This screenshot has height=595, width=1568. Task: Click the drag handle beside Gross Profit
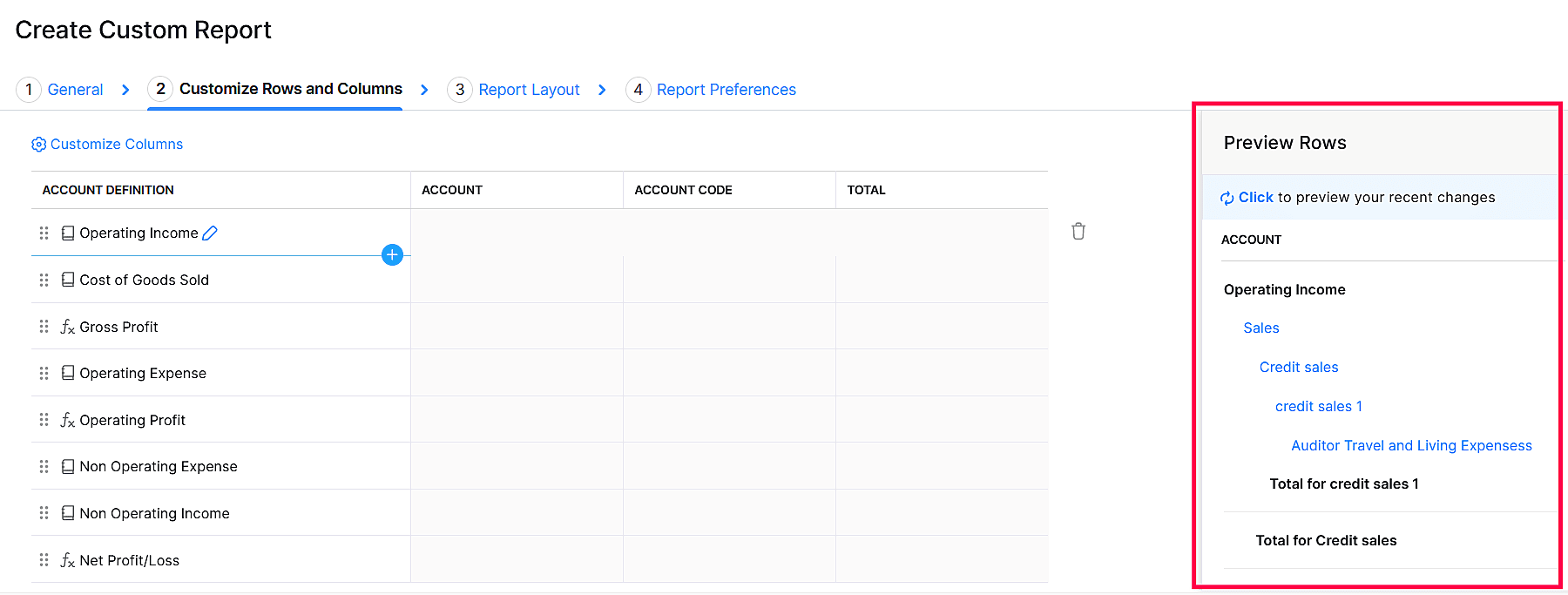coord(44,327)
